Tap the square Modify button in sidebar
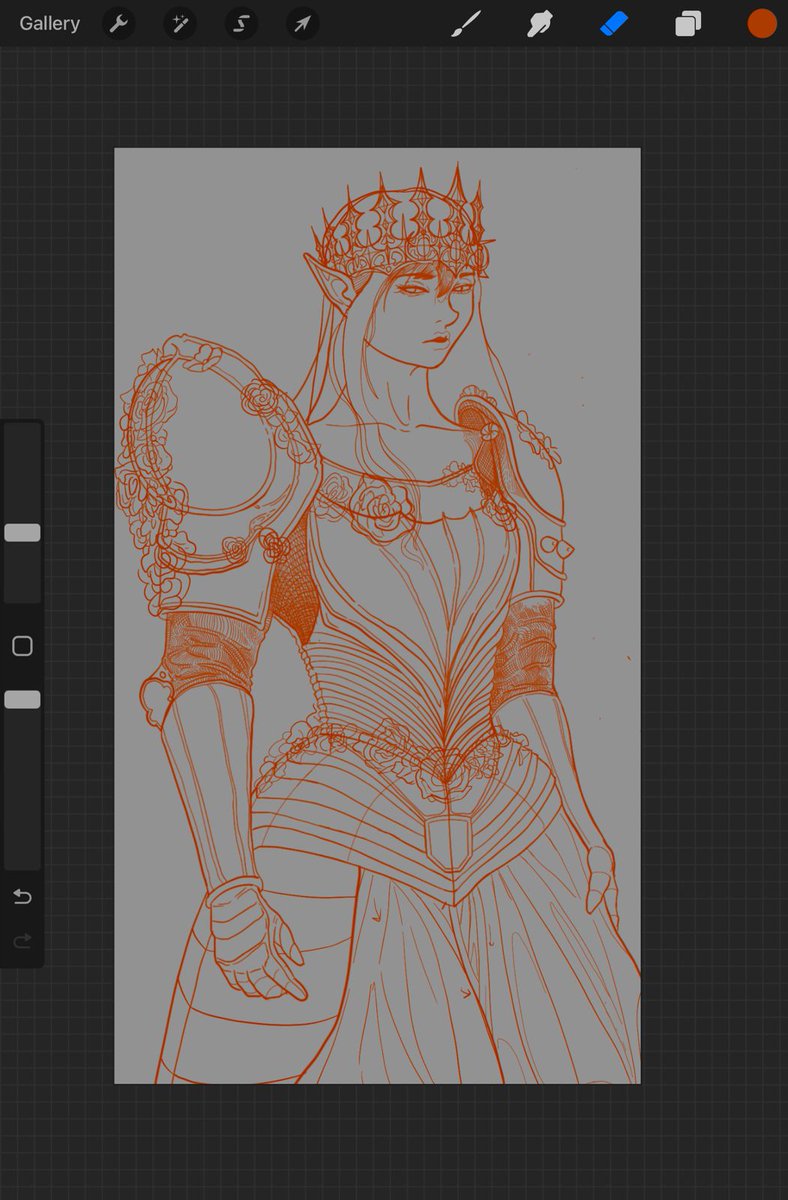This screenshot has height=1200, width=788. pos(22,646)
